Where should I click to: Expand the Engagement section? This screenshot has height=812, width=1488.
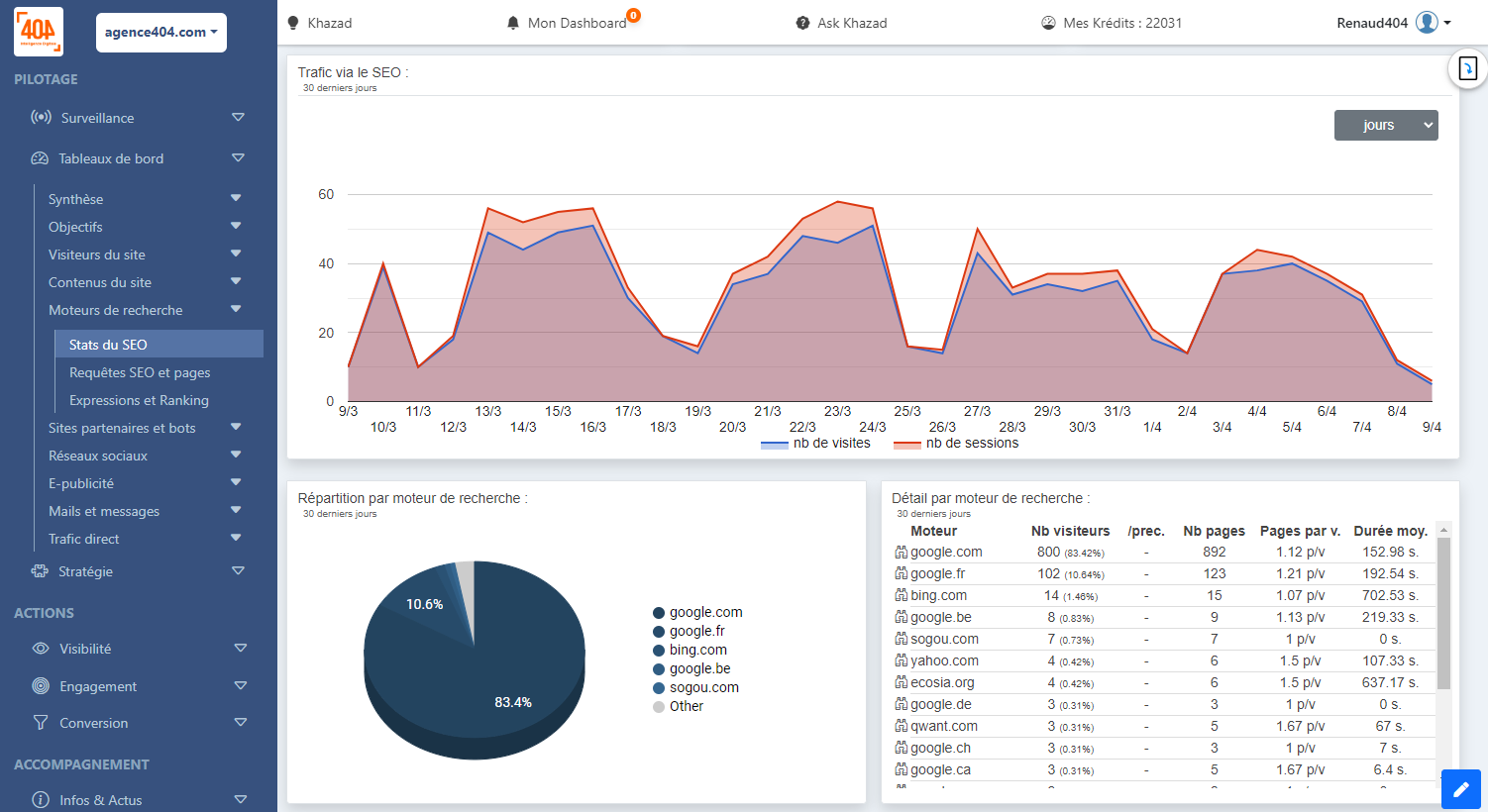(241, 685)
